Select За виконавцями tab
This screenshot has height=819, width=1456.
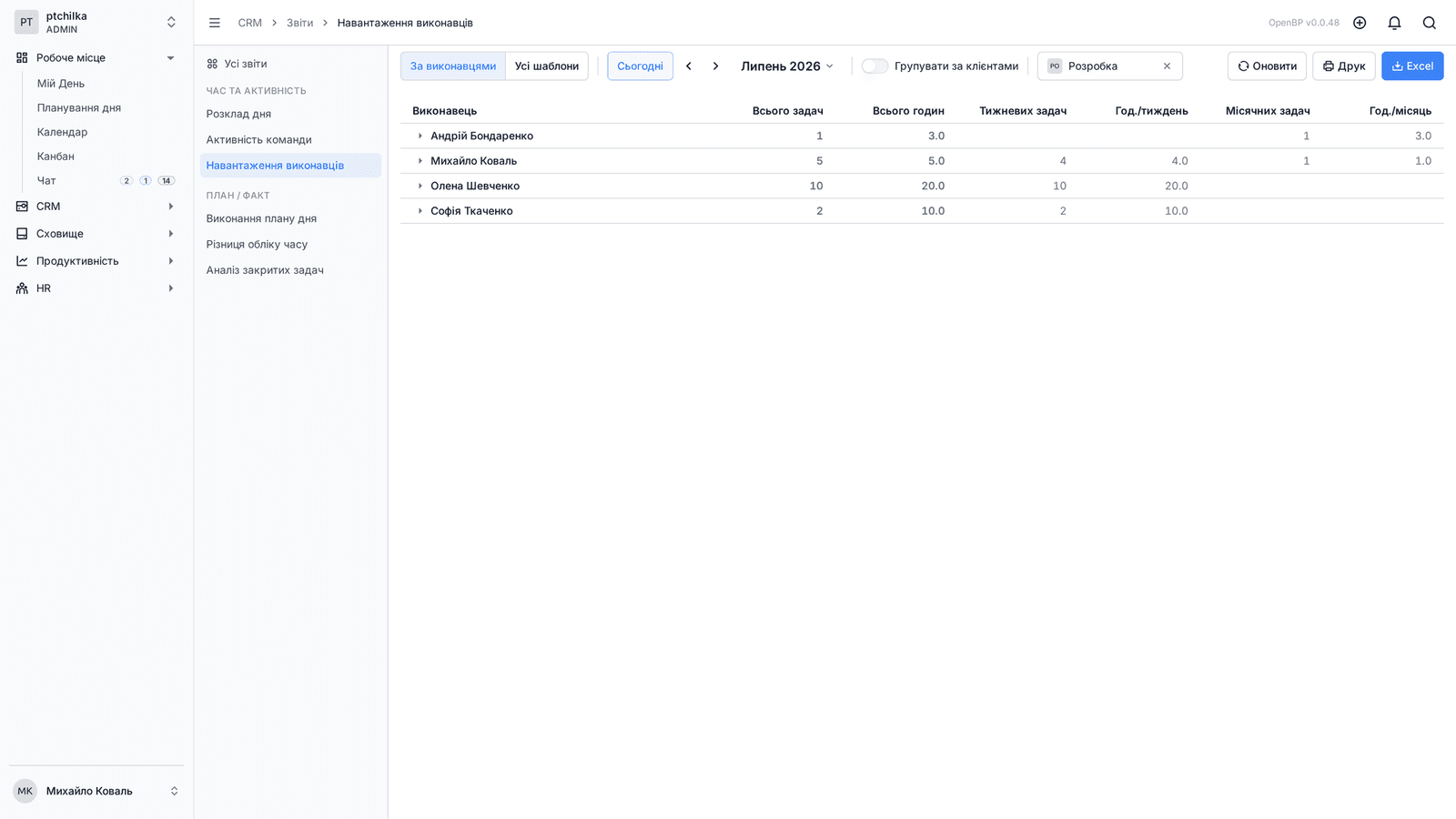453,66
